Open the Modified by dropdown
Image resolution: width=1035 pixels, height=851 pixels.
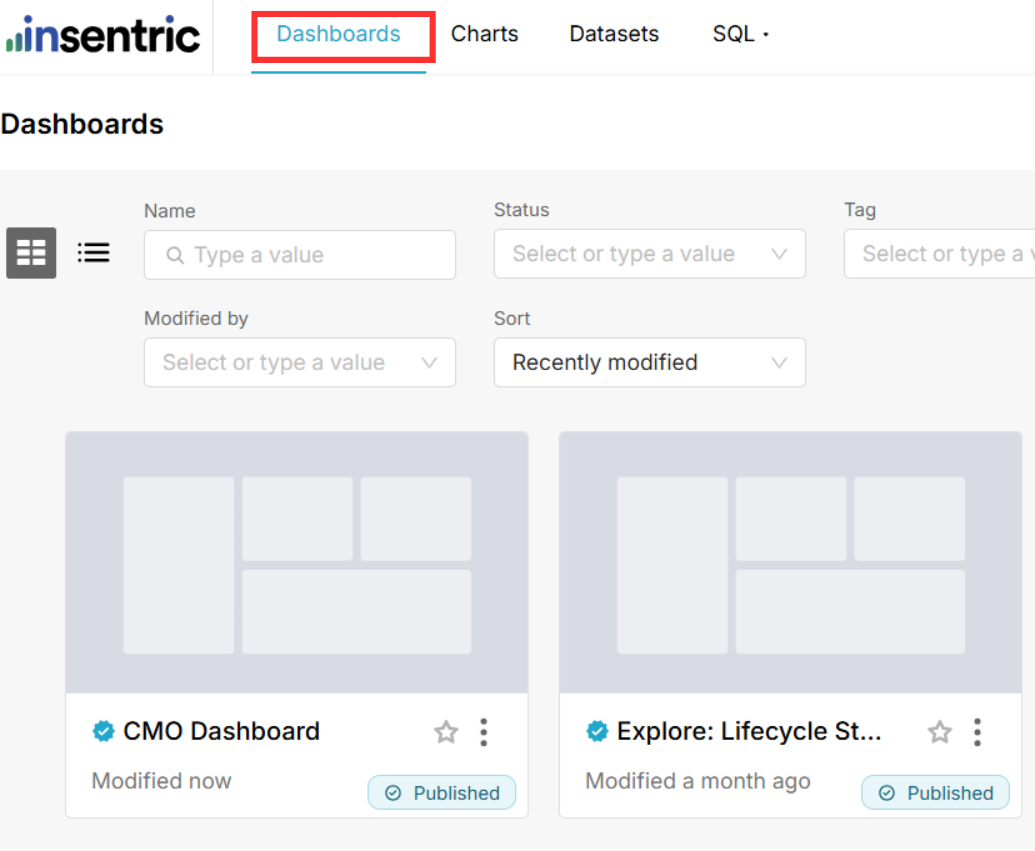coord(299,362)
